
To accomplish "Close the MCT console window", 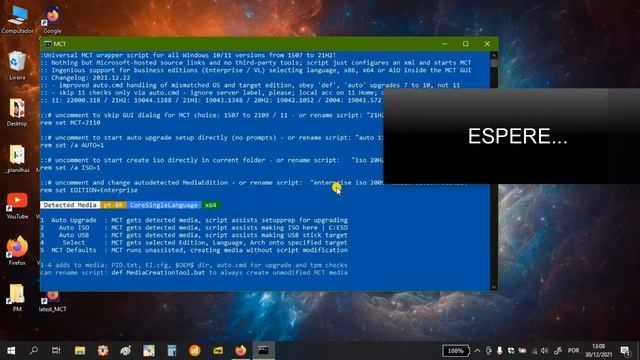I will 487,44.
